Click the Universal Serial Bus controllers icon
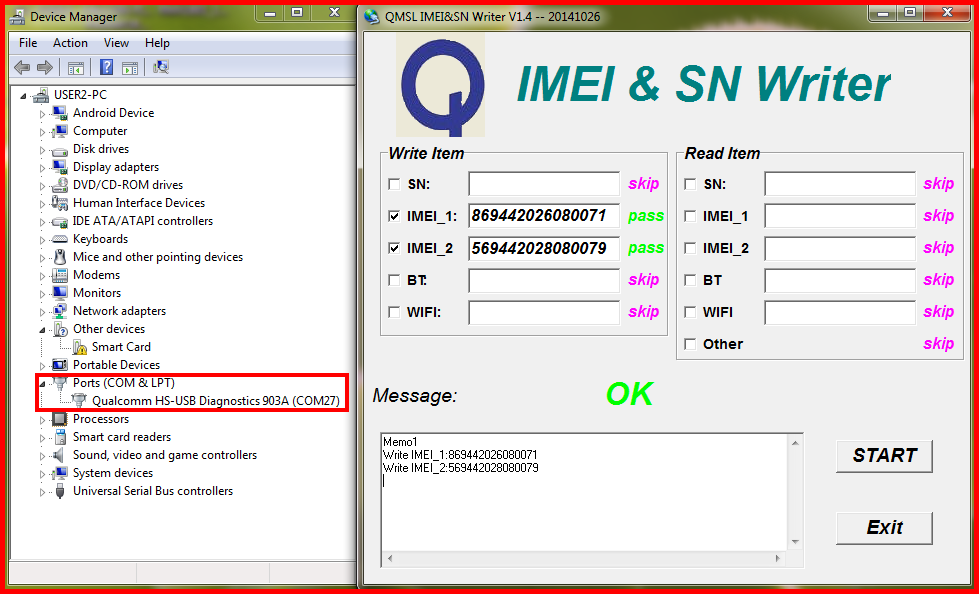979x594 pixels. click(x=60, y=491)
